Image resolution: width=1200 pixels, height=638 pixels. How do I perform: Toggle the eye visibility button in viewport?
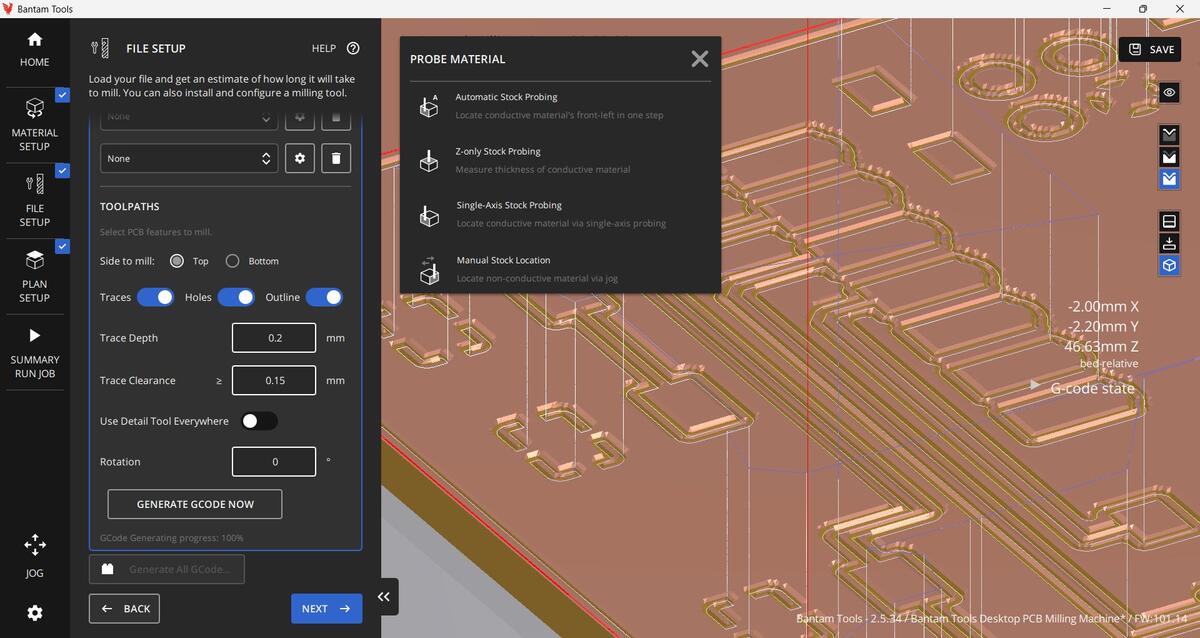pos(1169,93)
